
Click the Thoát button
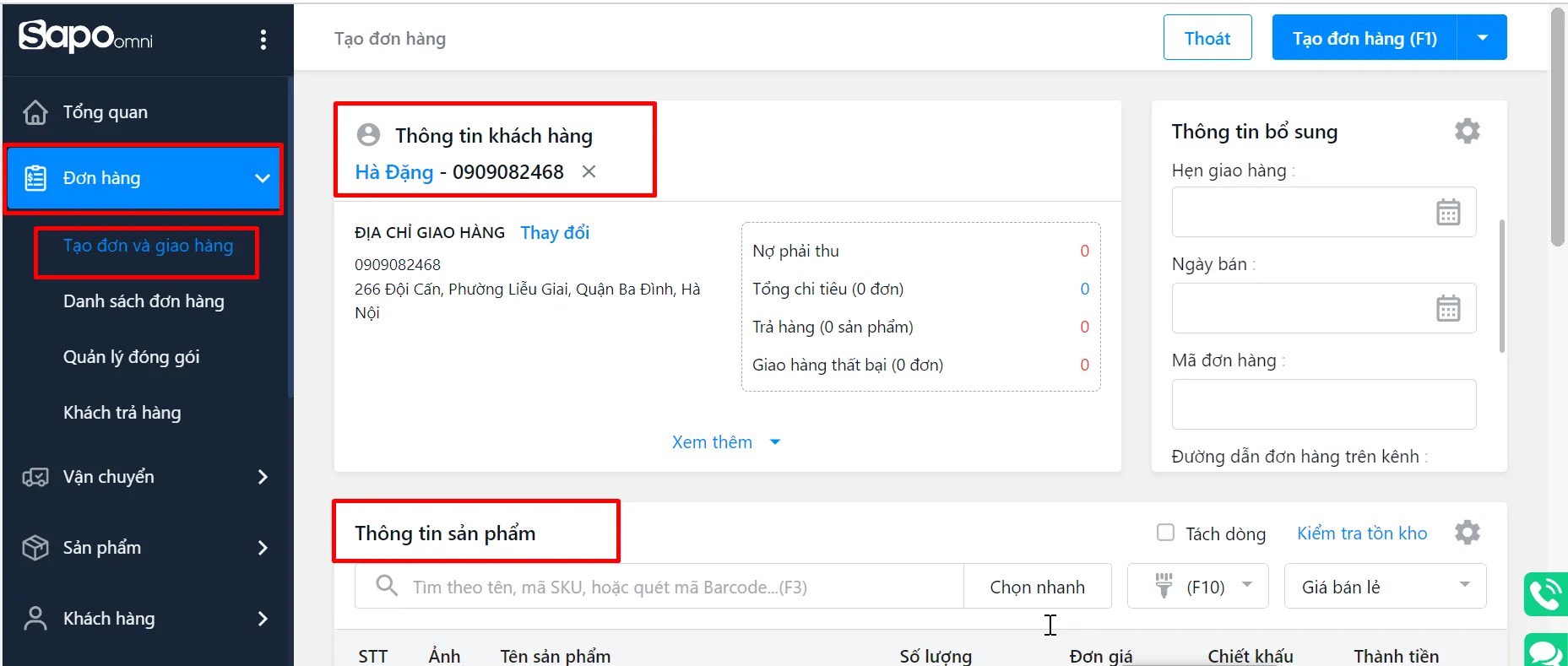point(1207,38)
